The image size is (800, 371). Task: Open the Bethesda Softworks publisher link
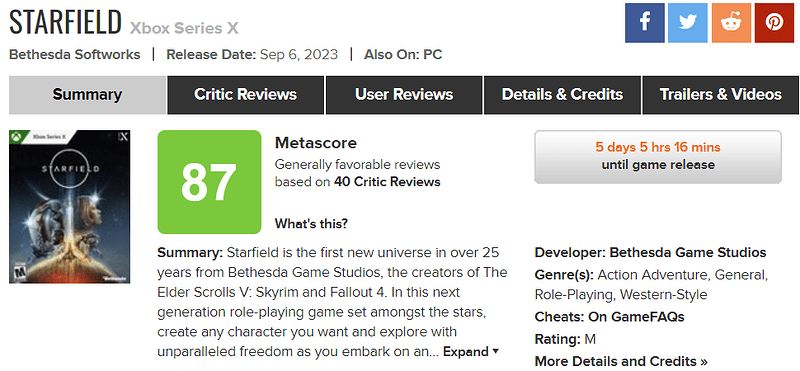(74, 55)
